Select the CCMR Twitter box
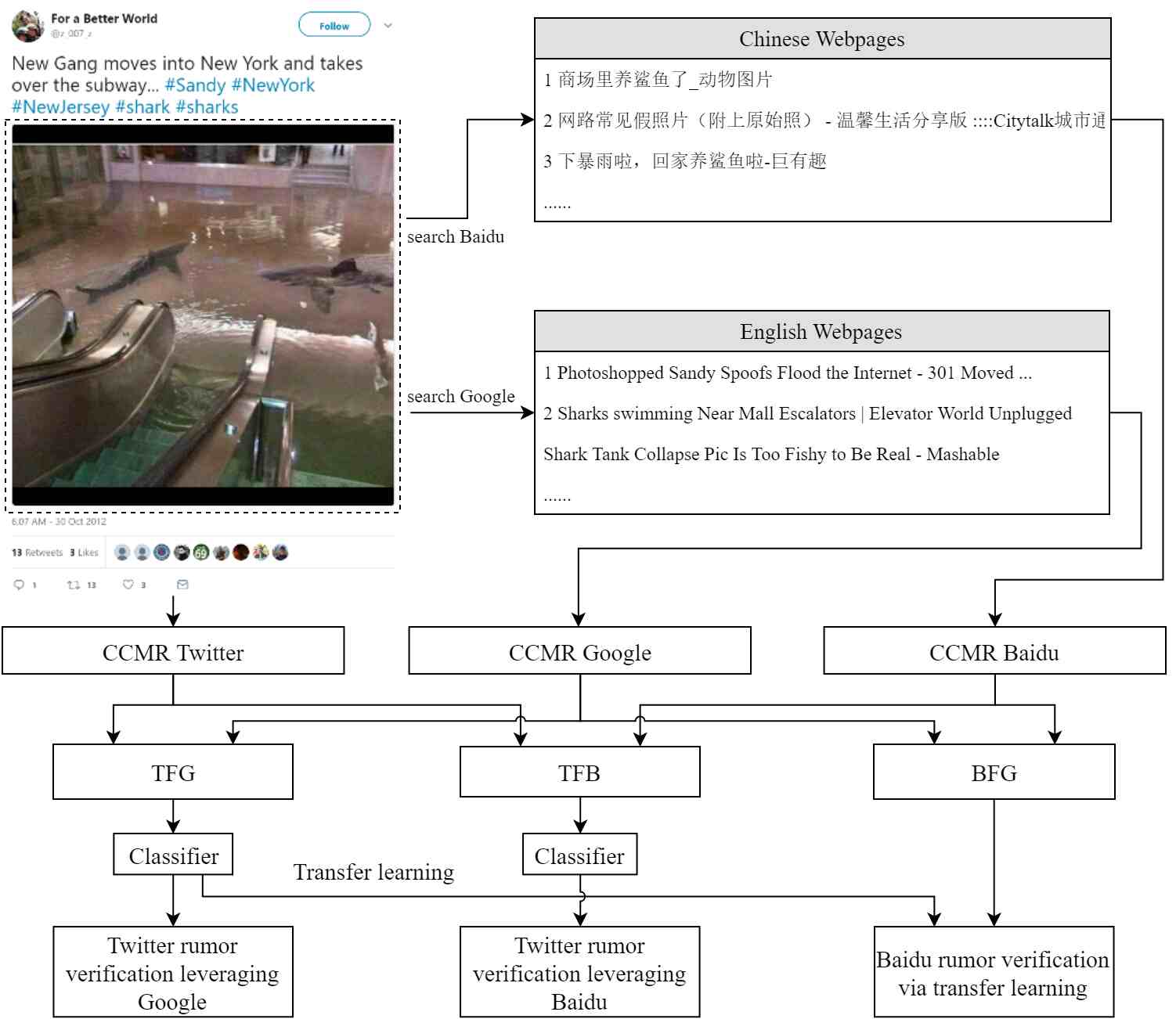 point(173,650)
